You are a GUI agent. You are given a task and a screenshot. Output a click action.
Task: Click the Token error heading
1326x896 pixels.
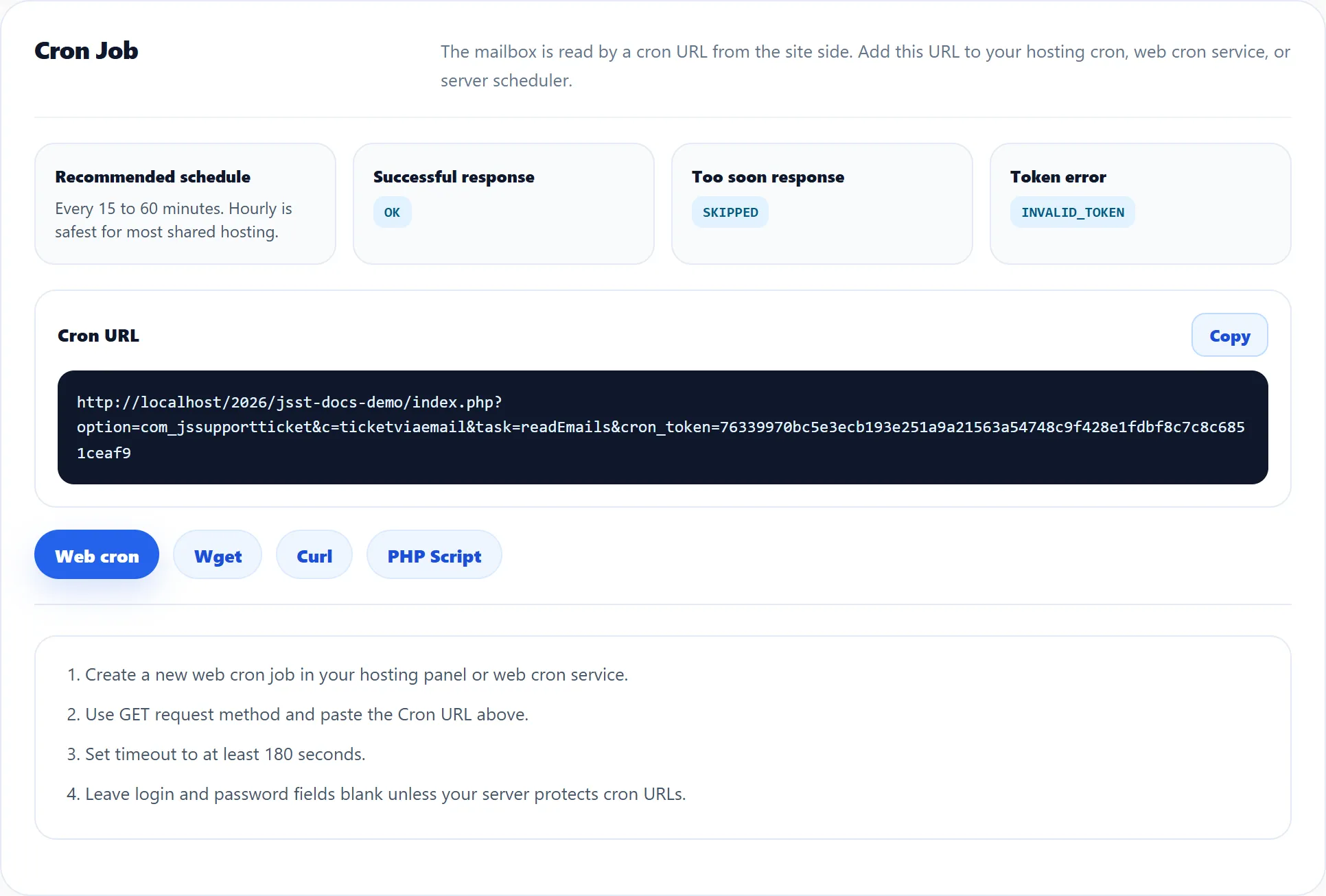1058,177
